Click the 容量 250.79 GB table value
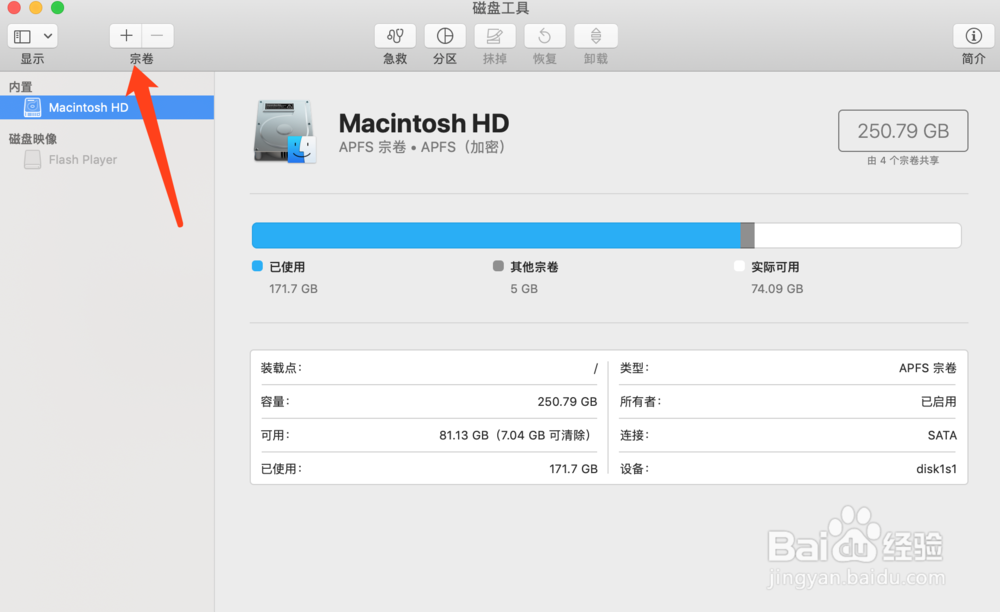 click(x=567, y=402)
